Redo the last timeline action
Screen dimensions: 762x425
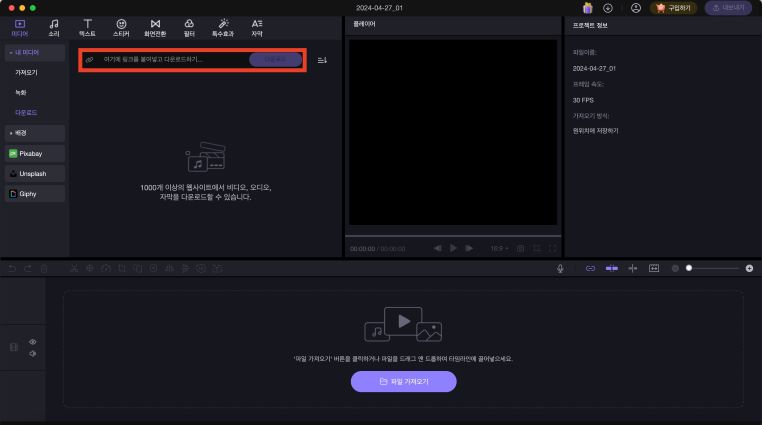[28, 268]
